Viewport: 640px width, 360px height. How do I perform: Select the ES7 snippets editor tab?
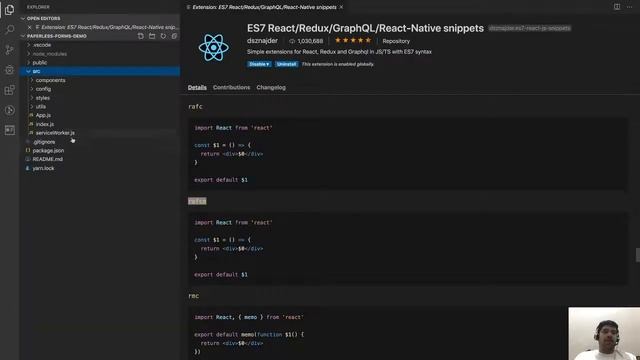tap(264, 7)
